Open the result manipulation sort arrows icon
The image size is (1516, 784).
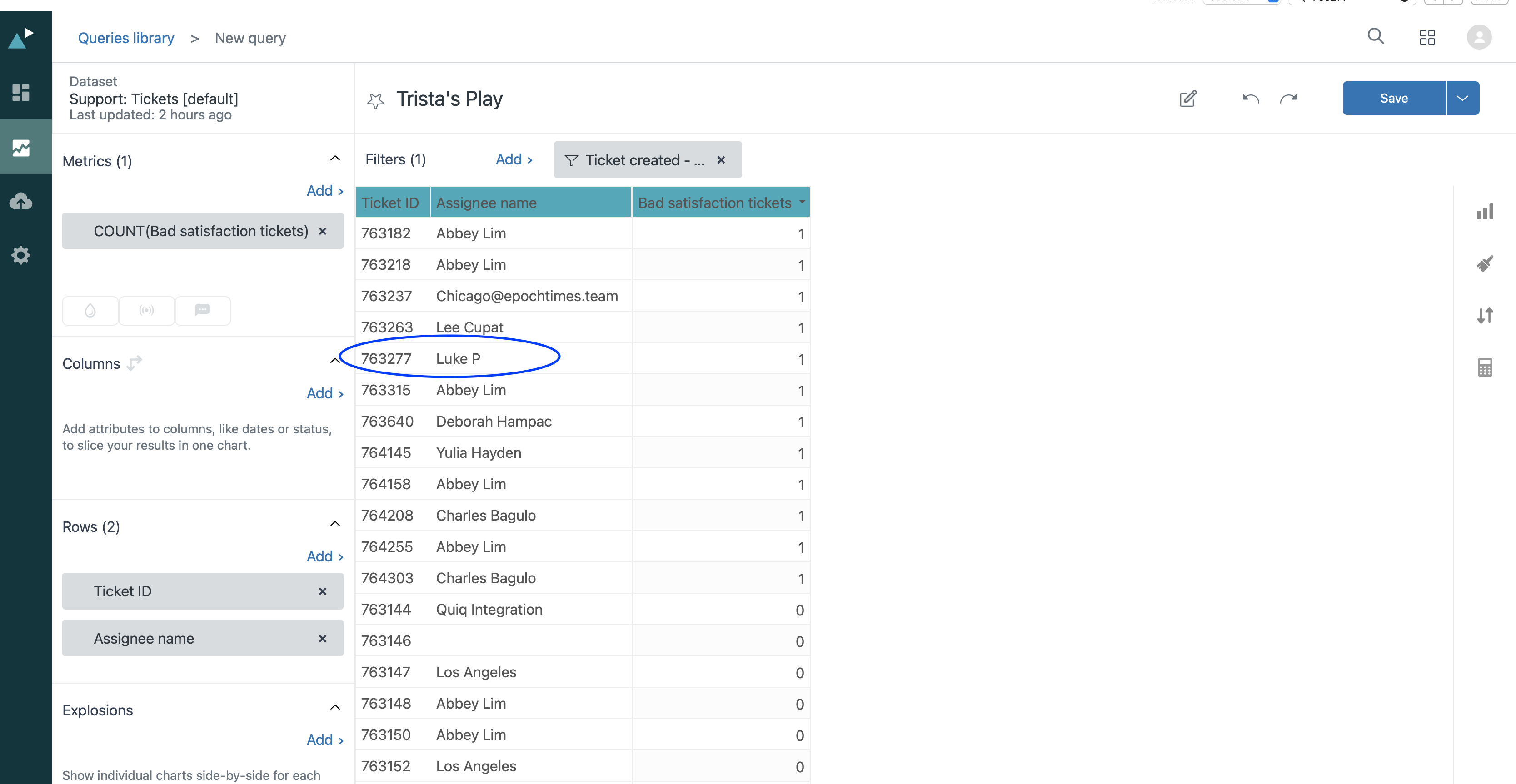click(1484, 316)
